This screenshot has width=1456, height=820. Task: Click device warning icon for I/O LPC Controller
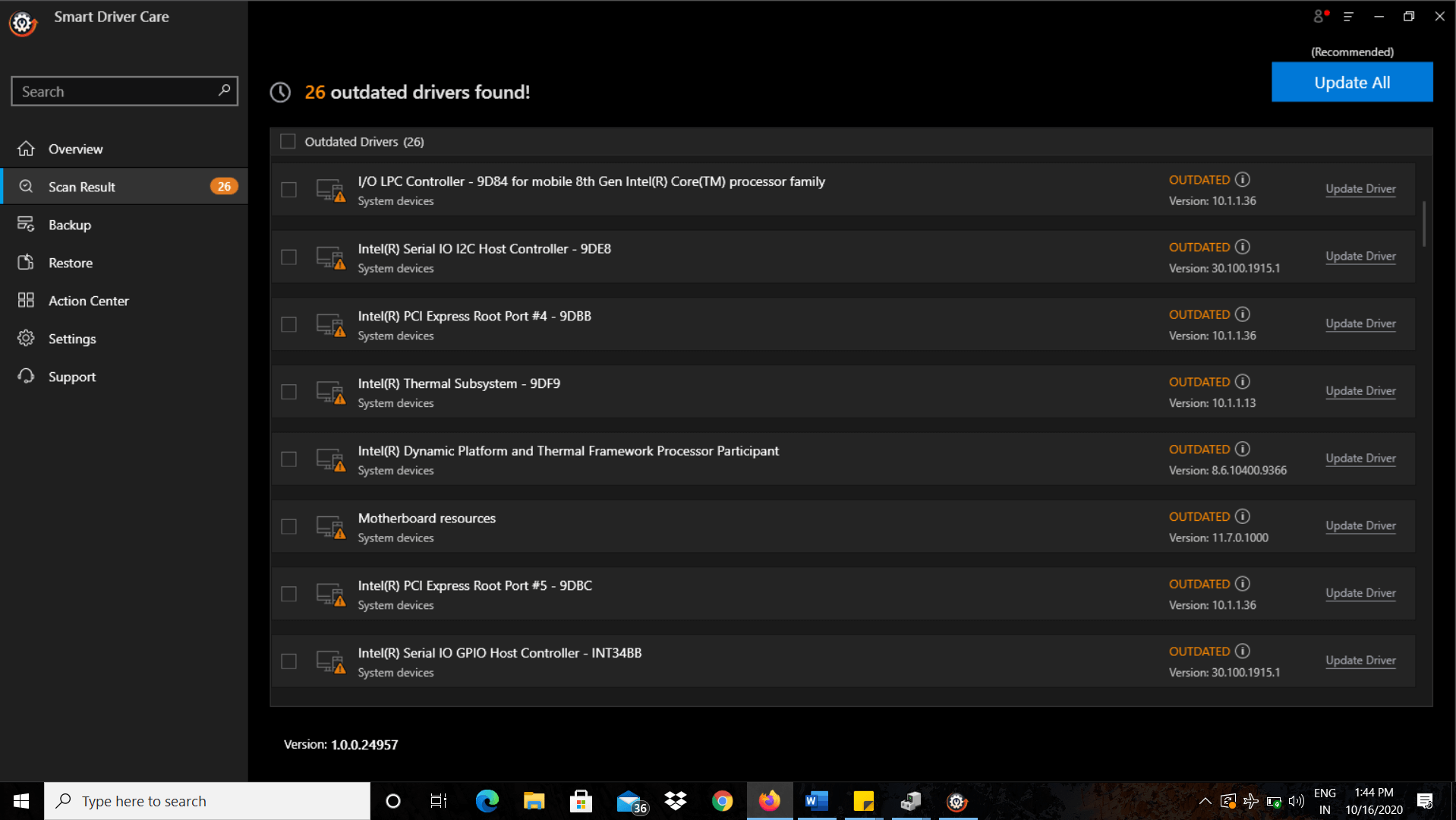pyautogui.click(x=330, y=190)
